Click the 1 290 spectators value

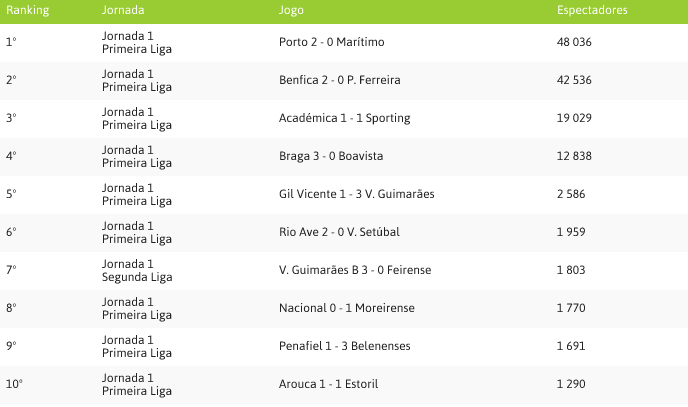pyautogui.click(x=571, y=384)
